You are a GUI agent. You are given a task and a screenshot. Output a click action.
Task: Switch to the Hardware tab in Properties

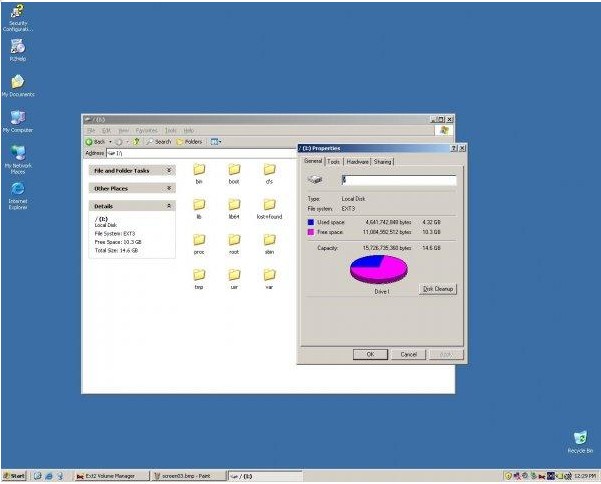pos(357,162)
